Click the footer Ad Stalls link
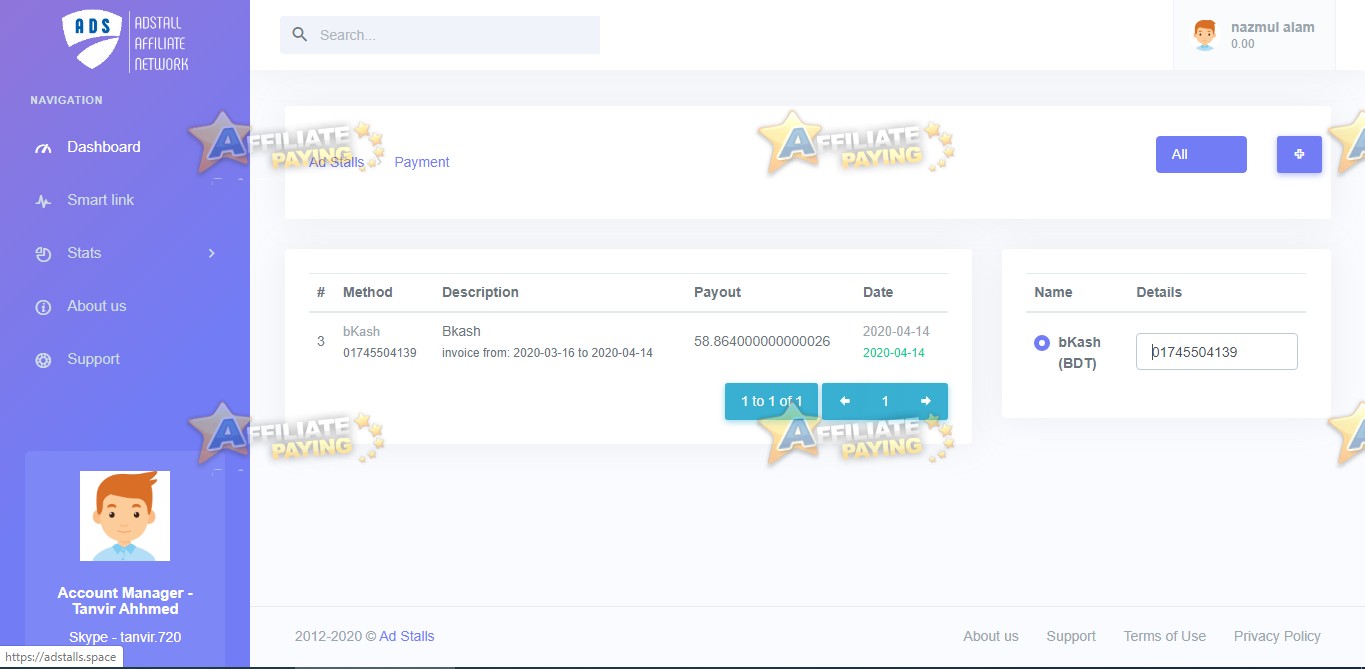The width and height of the screenshot is (1365, 669). pos(407,636)
